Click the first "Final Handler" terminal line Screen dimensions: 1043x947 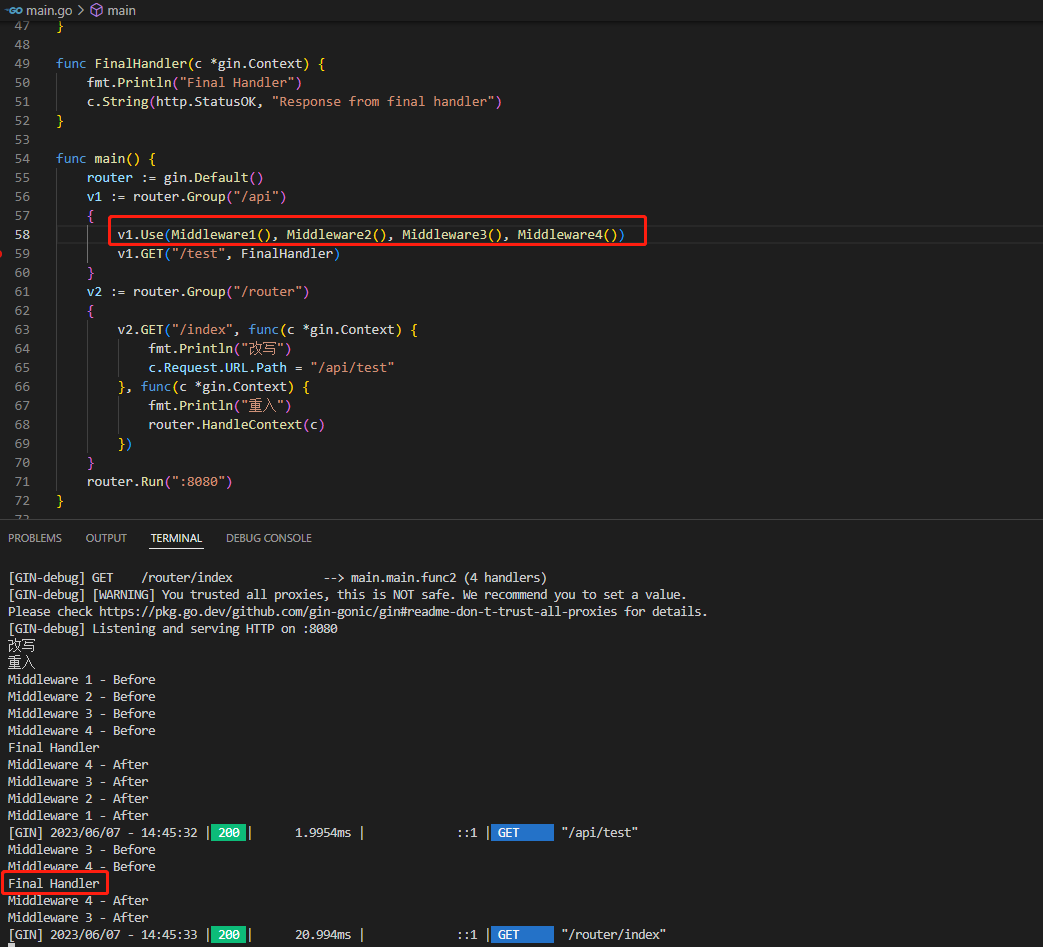point(54,747)
